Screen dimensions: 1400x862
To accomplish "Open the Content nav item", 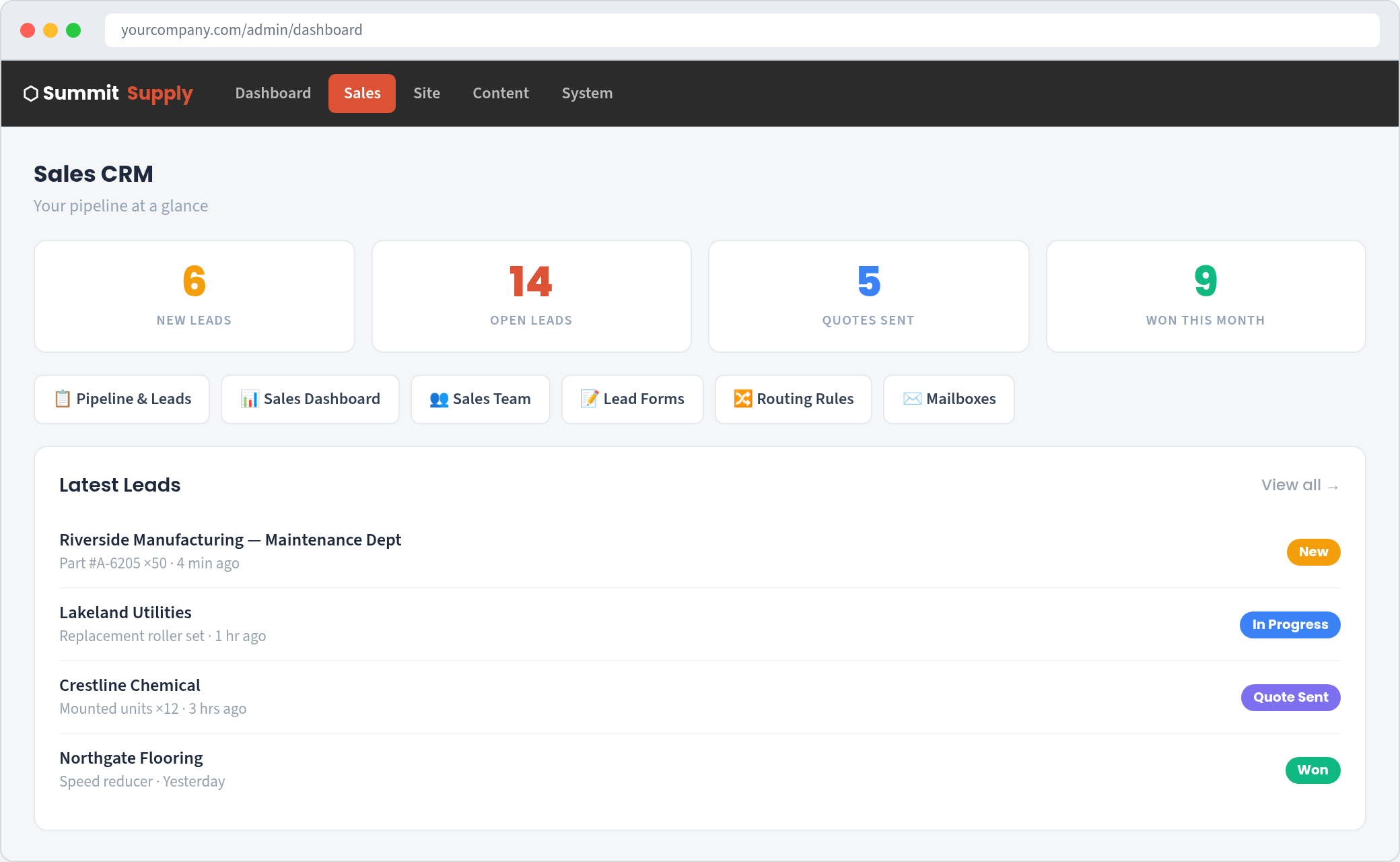I will point(501,94).
